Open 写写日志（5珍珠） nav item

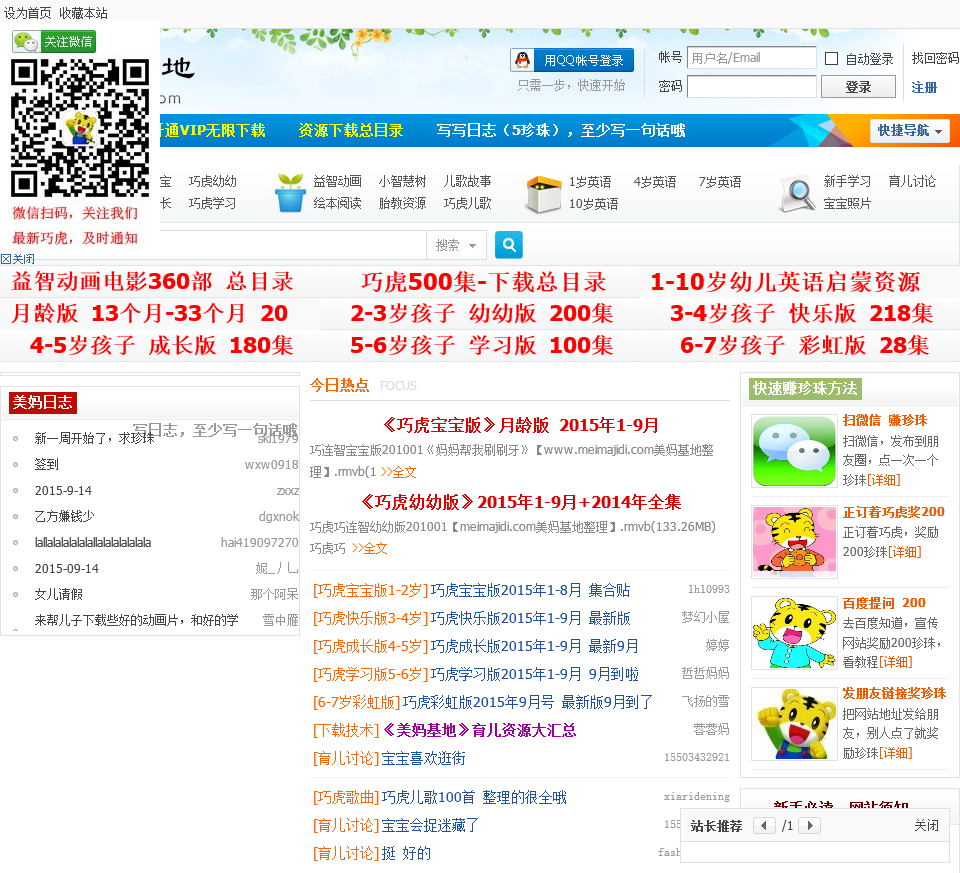[x=560, y=130]
